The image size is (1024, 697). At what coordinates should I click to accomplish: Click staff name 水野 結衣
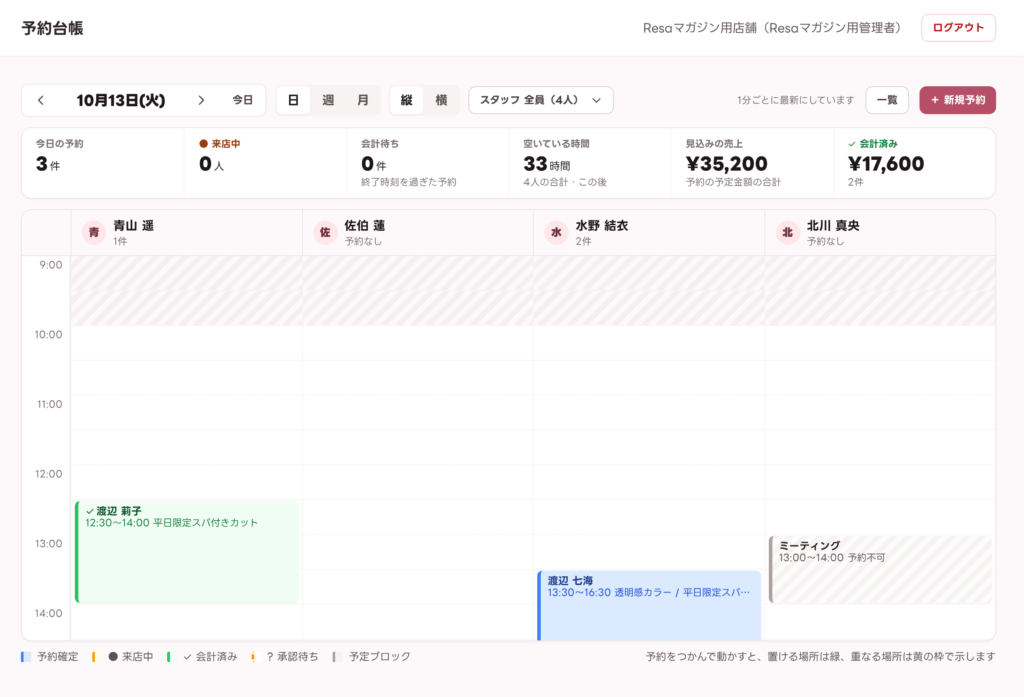(x=601, y=225)
